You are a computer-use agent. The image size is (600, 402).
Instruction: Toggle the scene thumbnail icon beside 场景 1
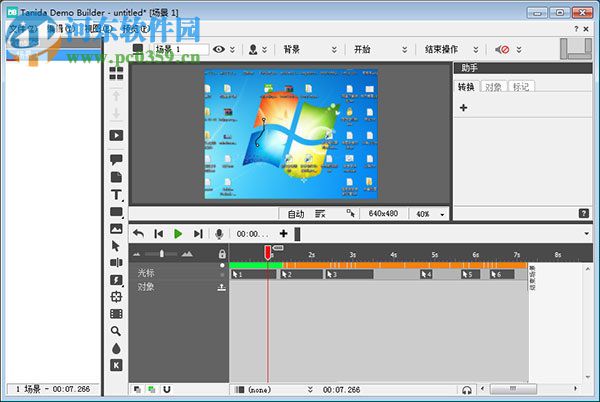pyautogui.click(x=138, y=49)
